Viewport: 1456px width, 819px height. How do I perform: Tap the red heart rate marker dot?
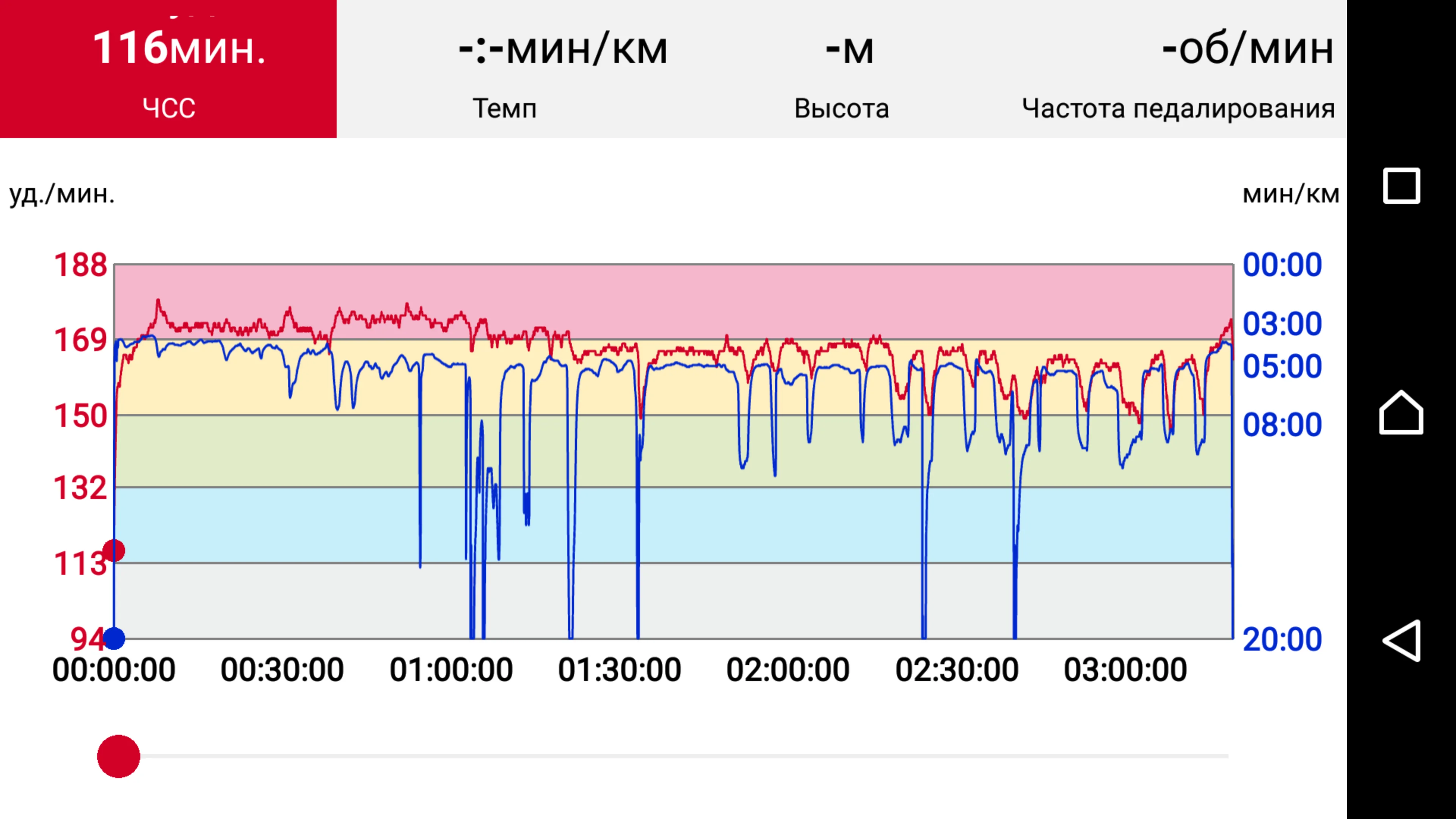click(x=114, y=550)
